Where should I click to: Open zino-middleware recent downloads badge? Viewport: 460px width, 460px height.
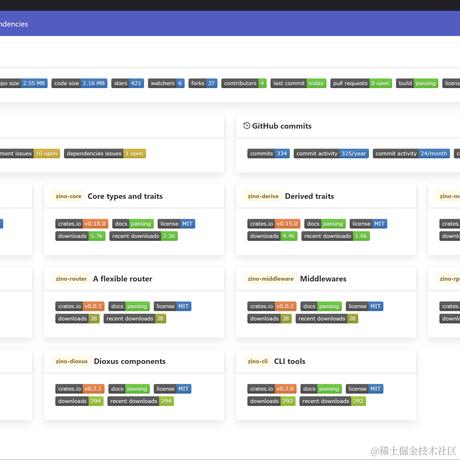tap(327, 318)
